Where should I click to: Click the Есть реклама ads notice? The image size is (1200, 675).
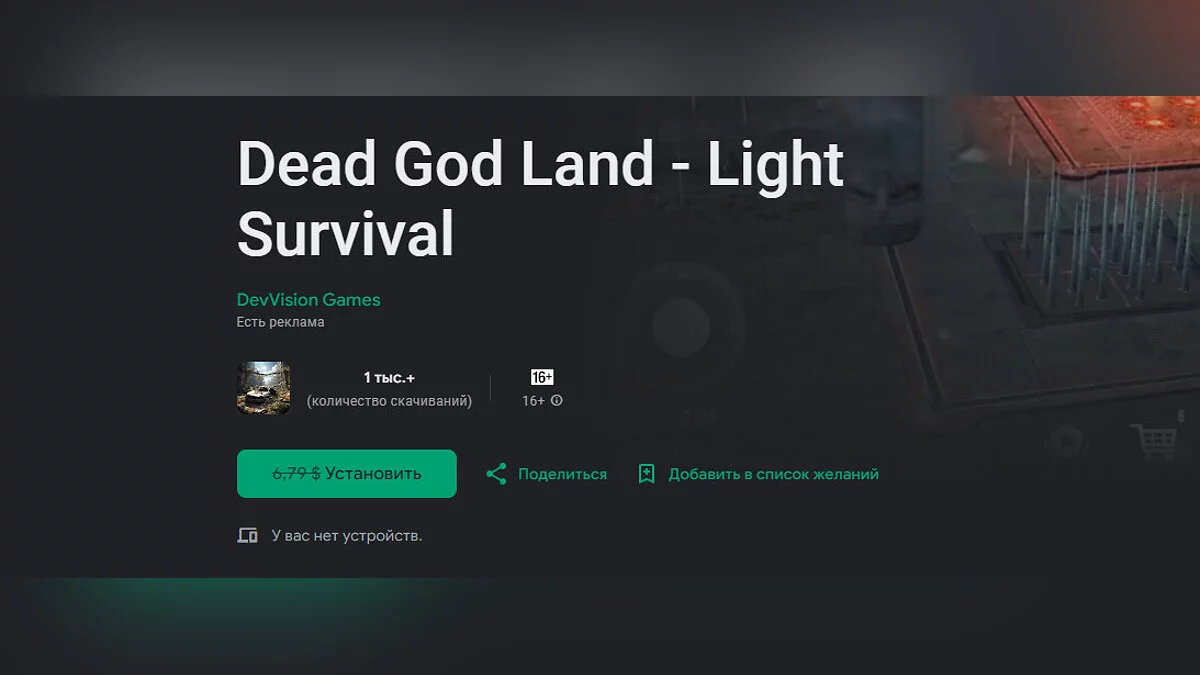click(280, 322)
